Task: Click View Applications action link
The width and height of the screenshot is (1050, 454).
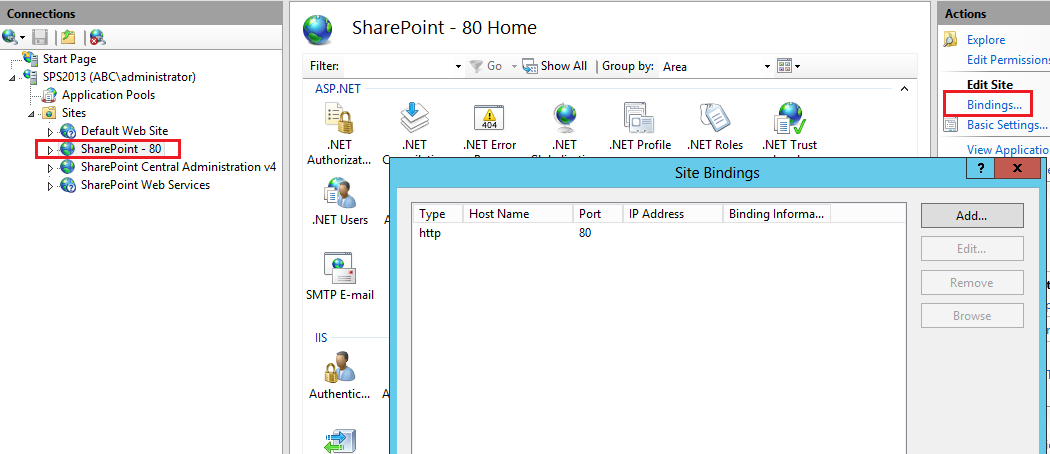Action: [1008, 149]
